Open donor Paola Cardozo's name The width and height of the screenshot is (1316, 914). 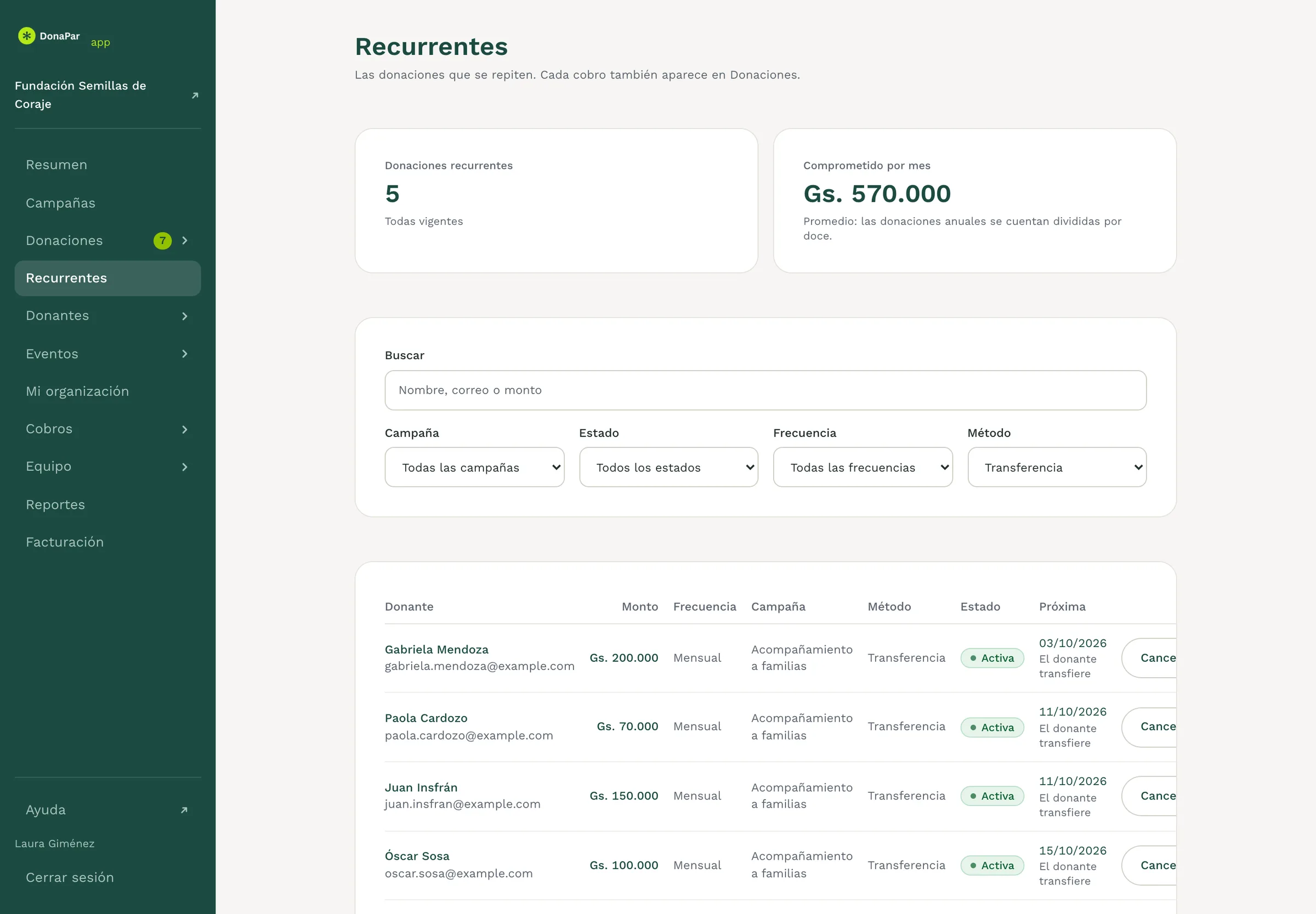(426, 718)
